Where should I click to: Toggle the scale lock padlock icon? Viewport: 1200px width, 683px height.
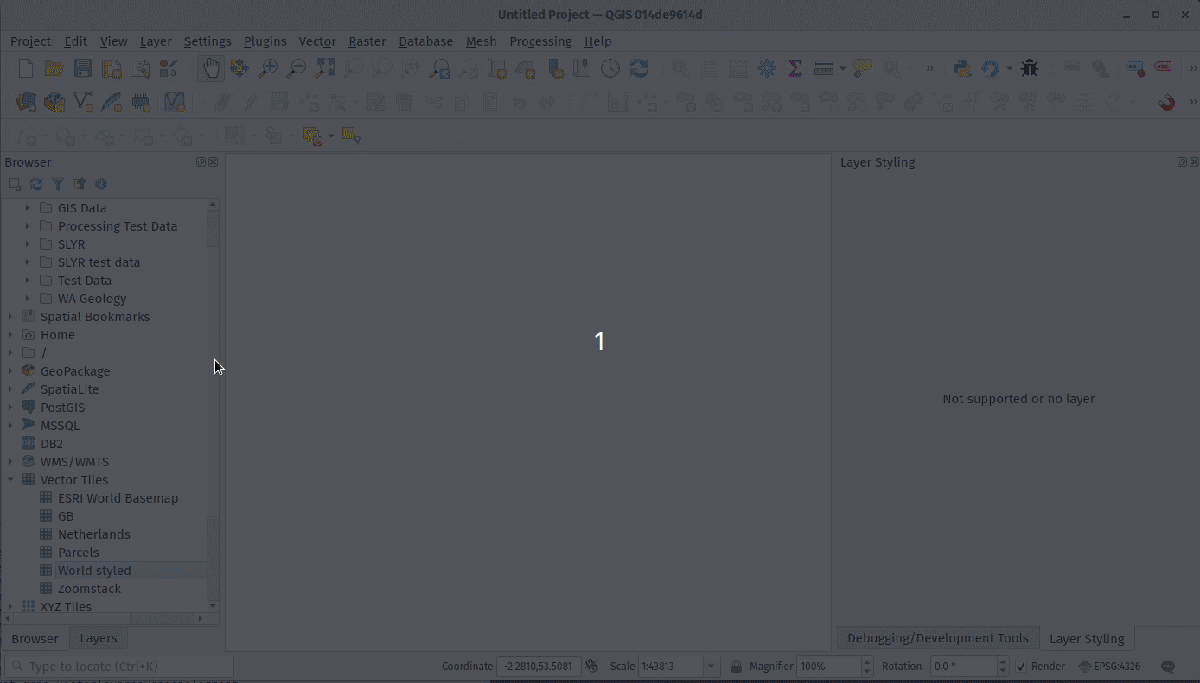click(x=736, y=666)
